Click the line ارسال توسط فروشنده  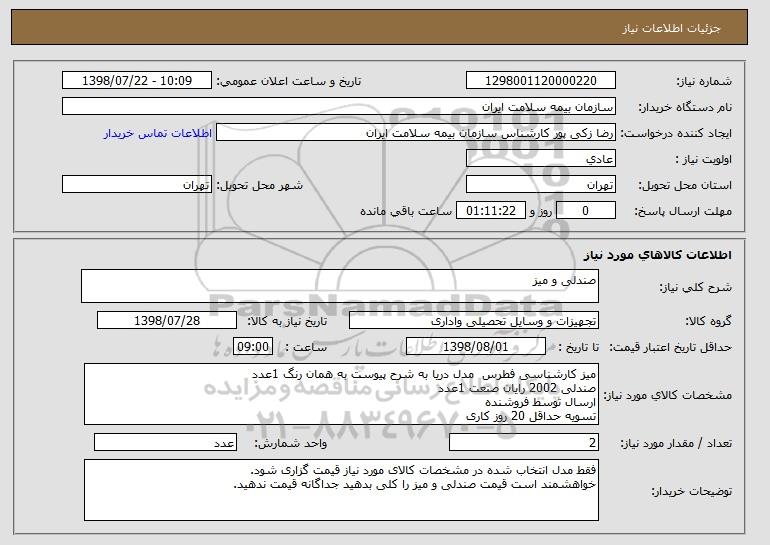(540, 402)
